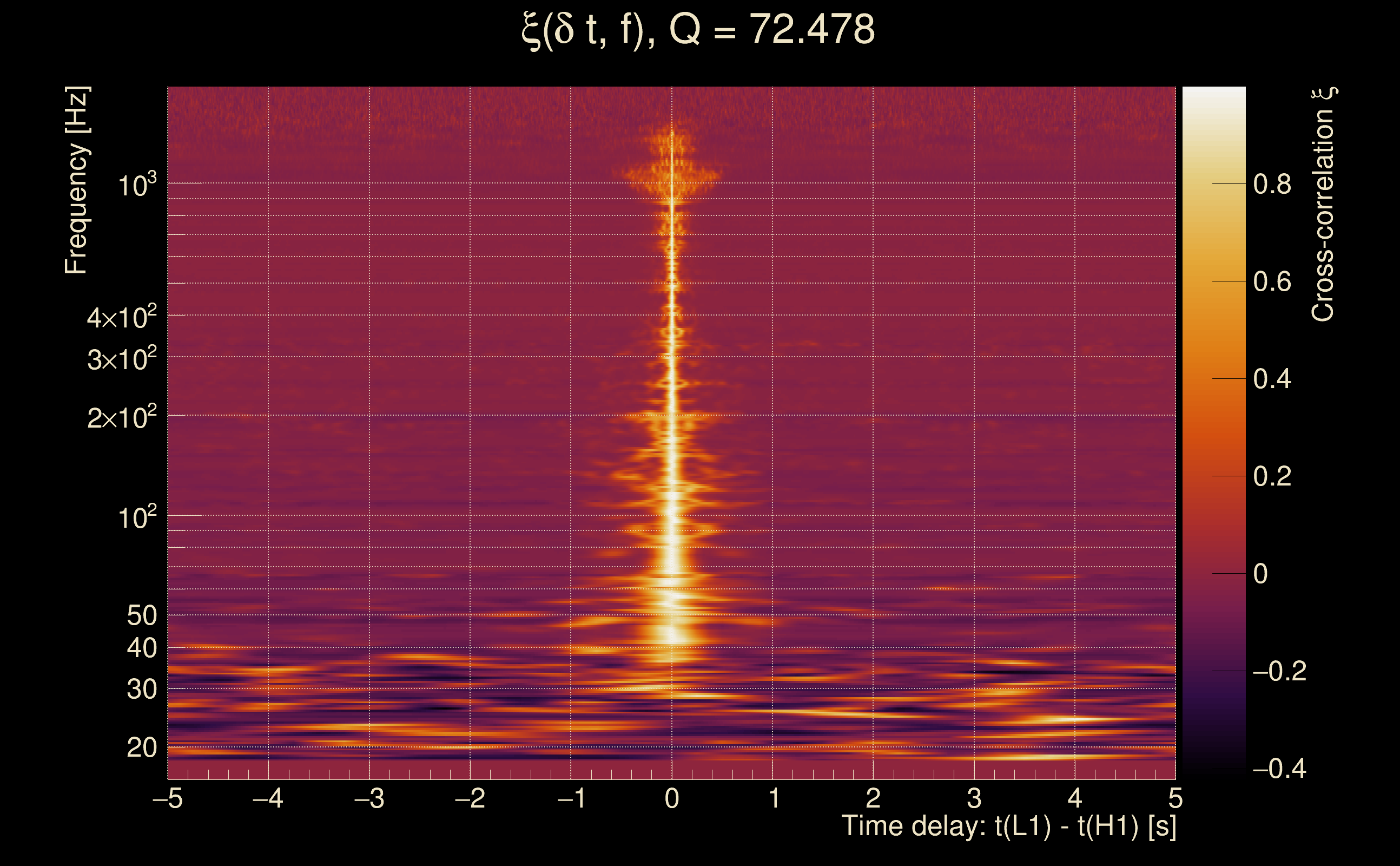Screen dimensions: 1400x866
Task: Click the 10³ frequency axis tick label
Action: [136, 186]
